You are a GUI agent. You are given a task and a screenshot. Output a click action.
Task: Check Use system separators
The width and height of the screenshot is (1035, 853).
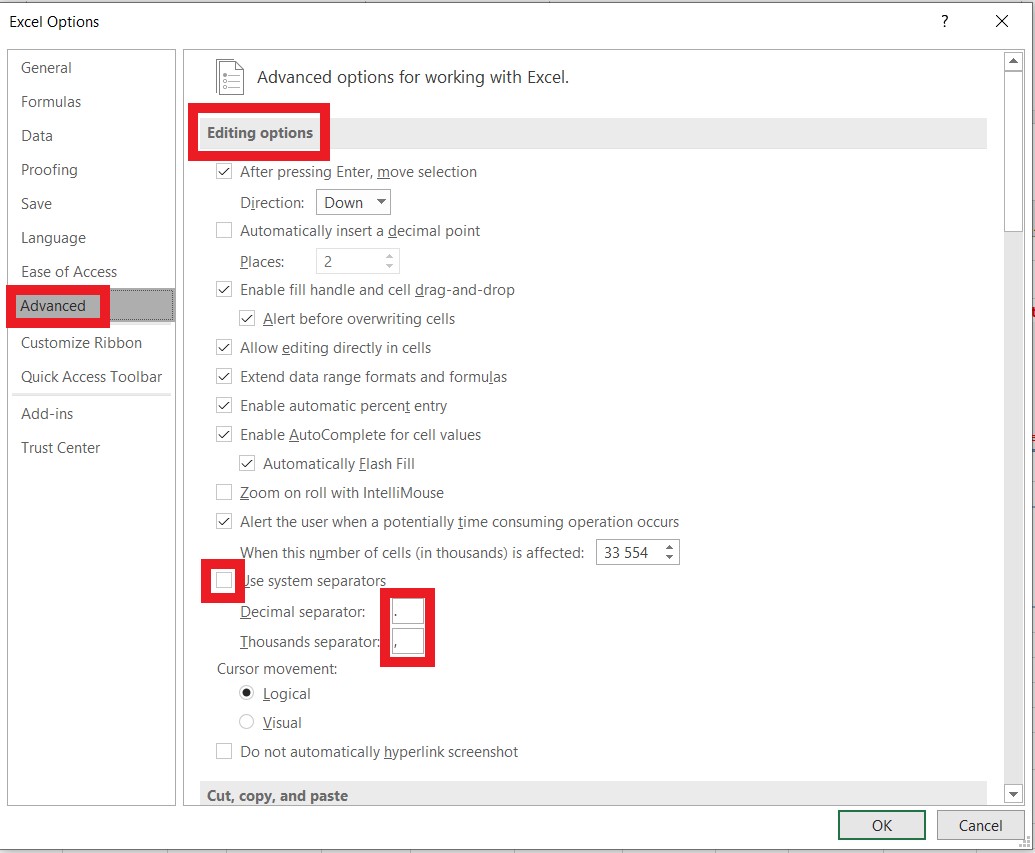(x=222, y=580)
